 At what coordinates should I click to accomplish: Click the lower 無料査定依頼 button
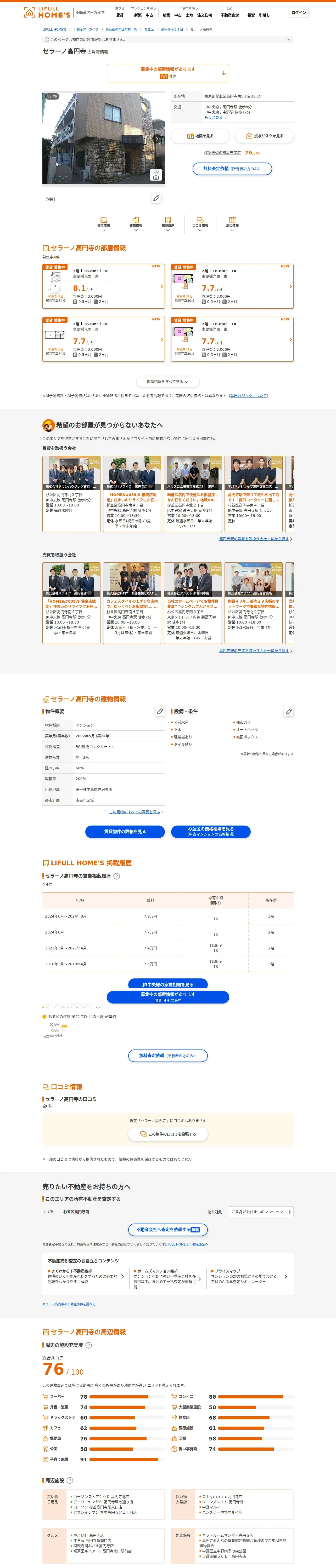pyautogui.click(x=168, y=1056)
